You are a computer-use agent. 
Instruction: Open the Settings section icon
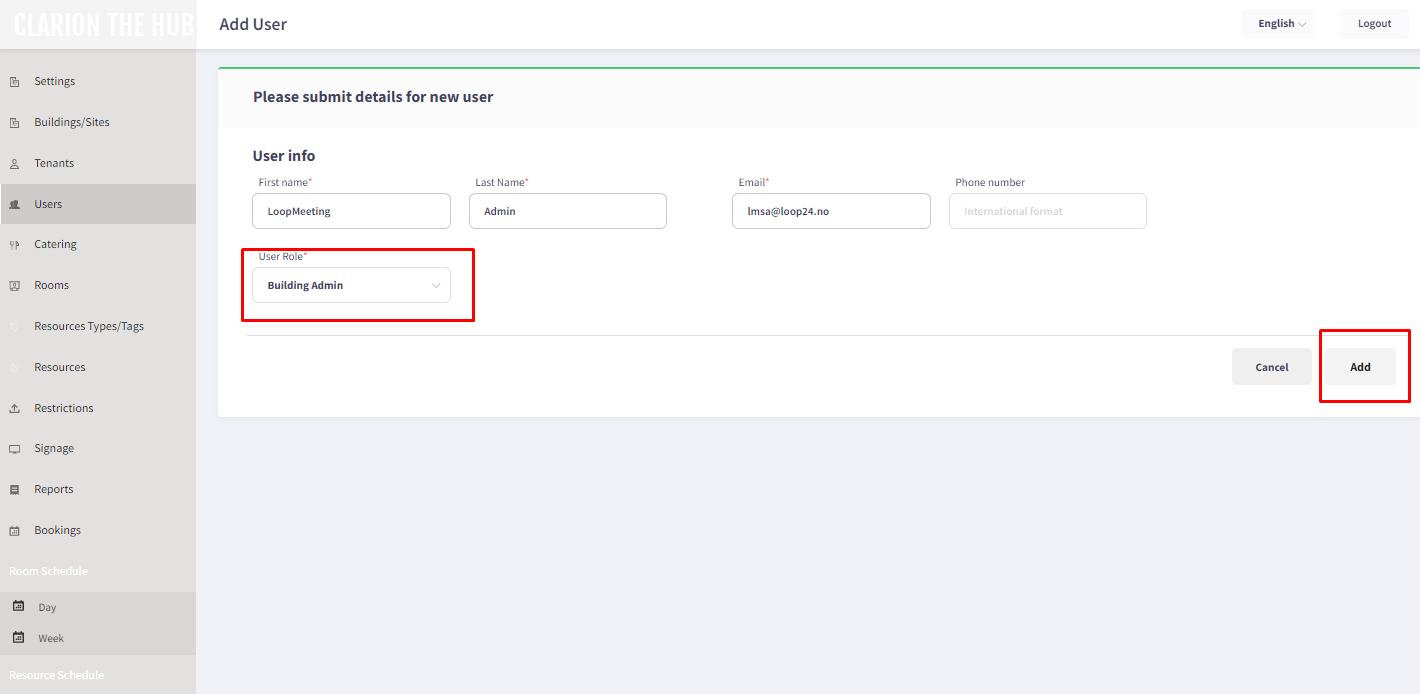(x=15, y=80)
